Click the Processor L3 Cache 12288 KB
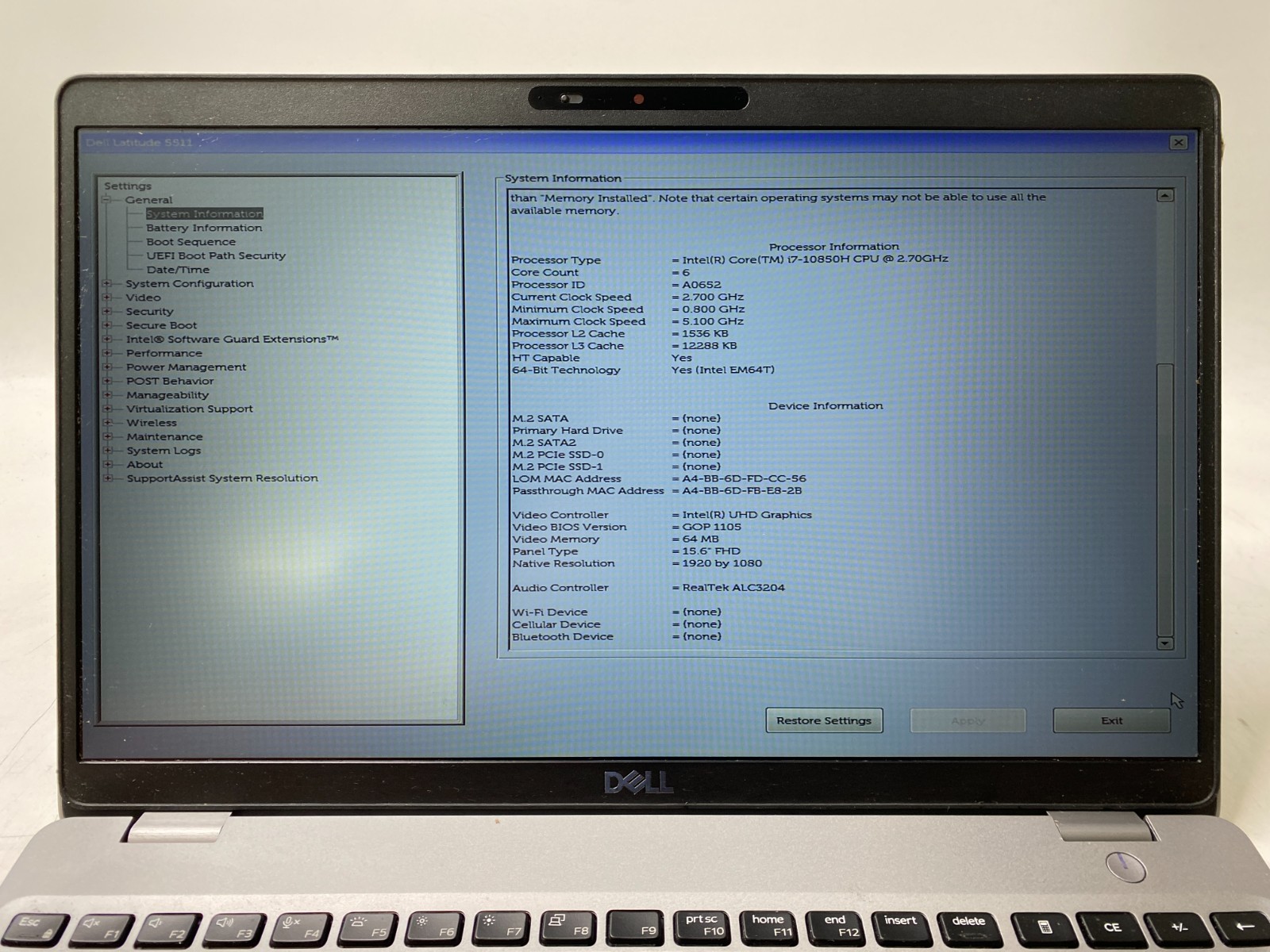The image size is (1270, 952). 710,346
